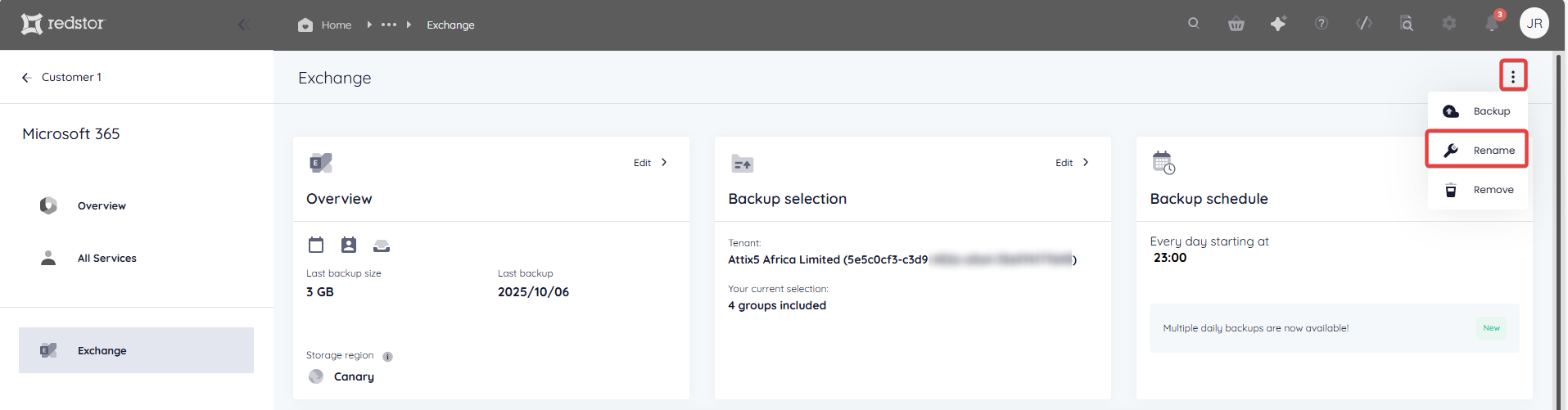Open the search magnifier icon
This screenshot has width=1568, height=410.
1194,23
